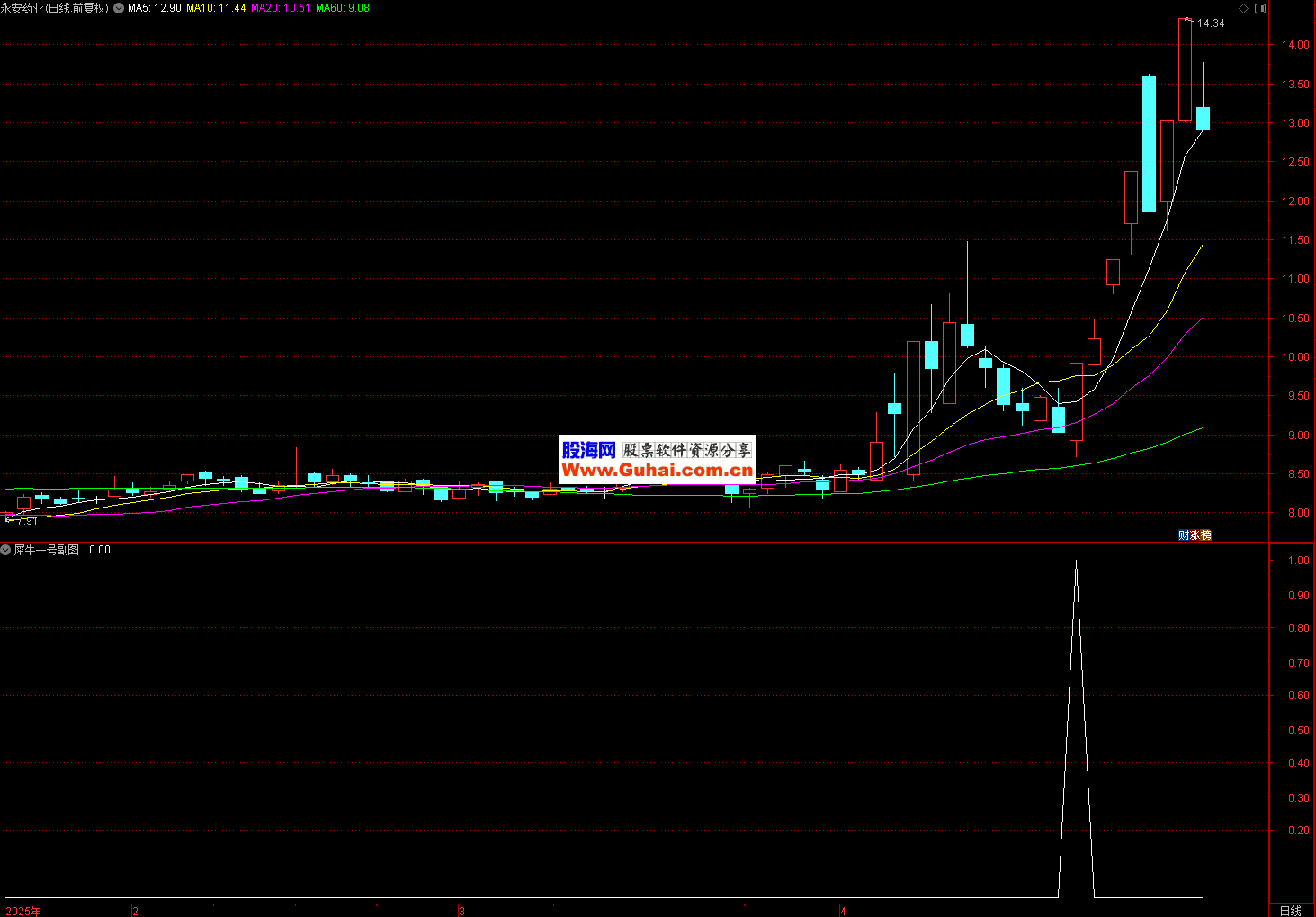The image size is (1316, 917).
Task: Open the main chart indicator dropdown arrow
Action: coord(119,8)
